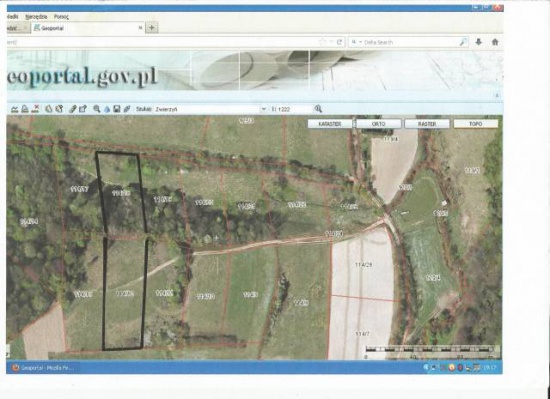Expand the hidden system tray icons arrow
550x399 pixels.
[426, 367]
